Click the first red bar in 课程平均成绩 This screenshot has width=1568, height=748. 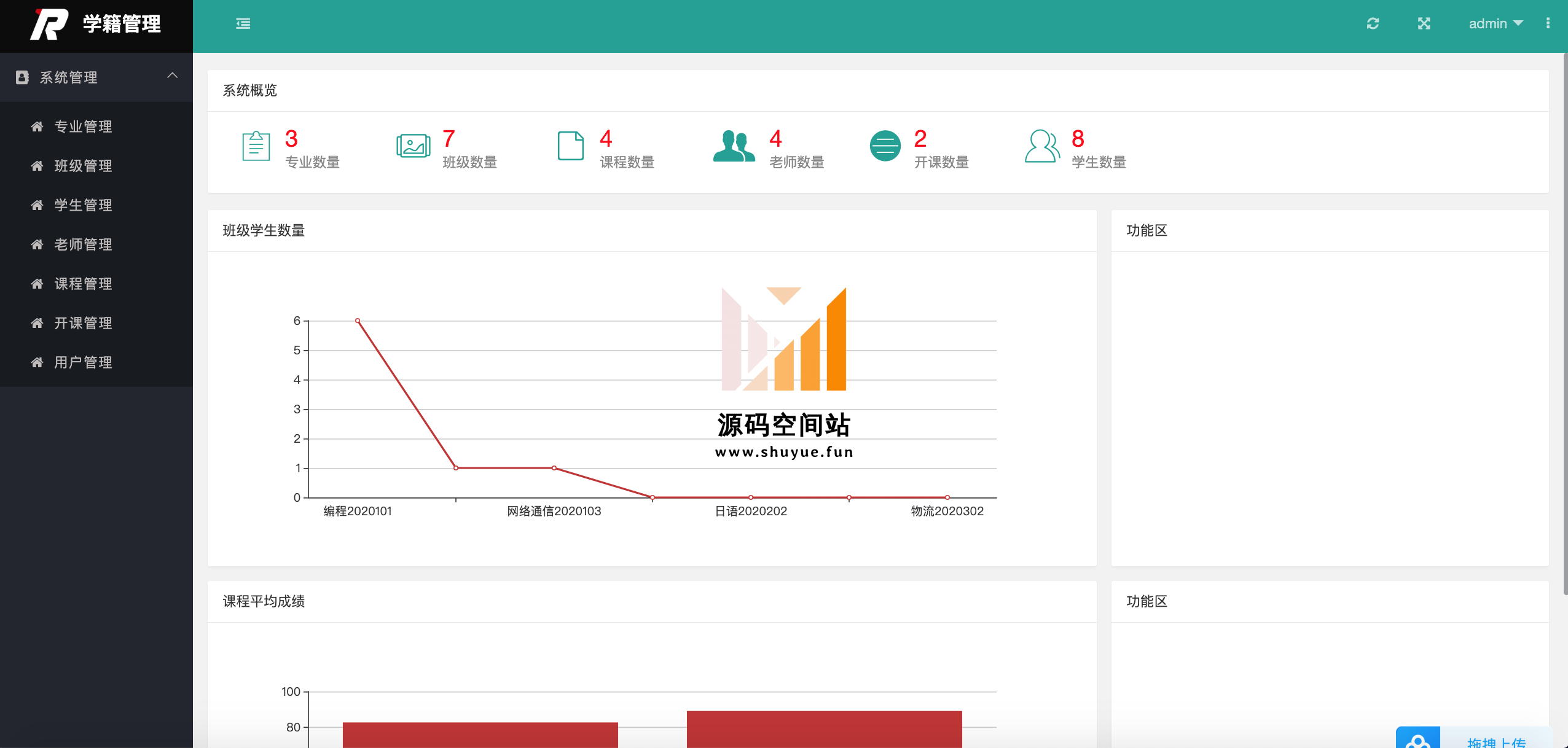pyautogui.click(x=480, y=735)
